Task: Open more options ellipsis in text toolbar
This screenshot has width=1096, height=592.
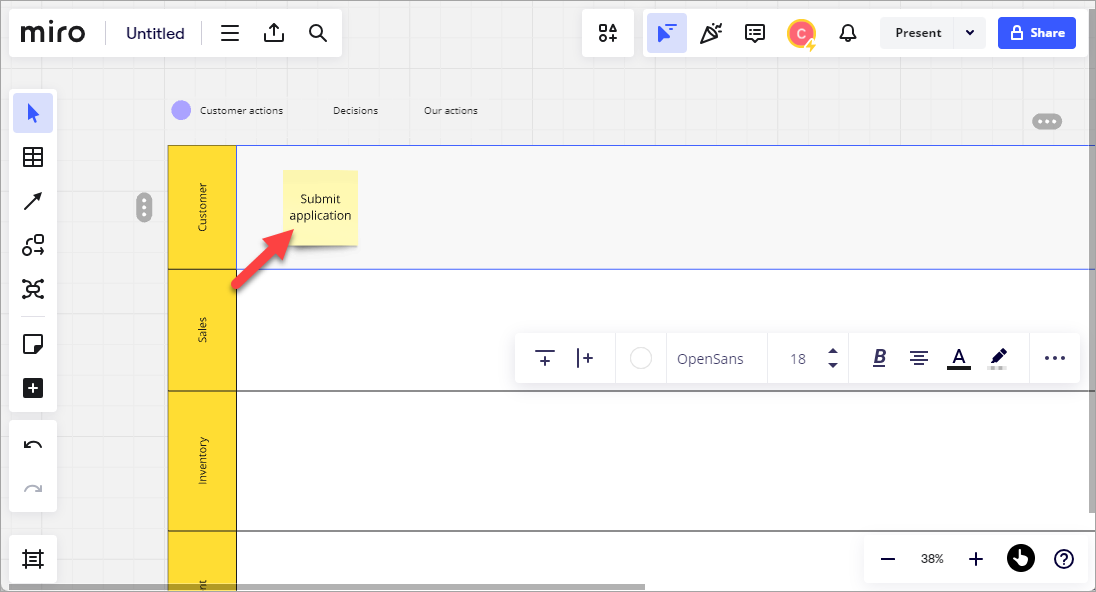Action: pyautogui.click(x=1054, y=358)
